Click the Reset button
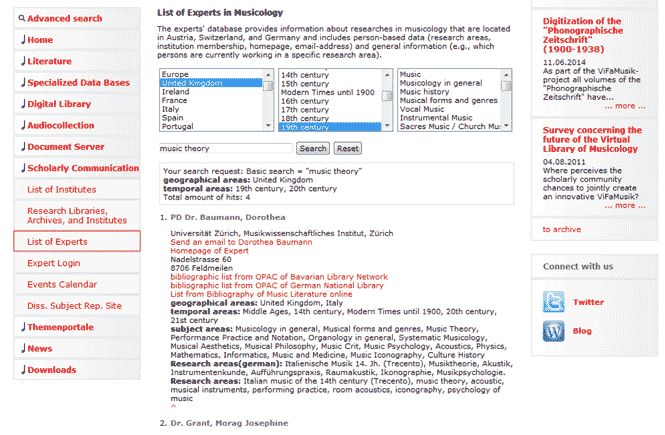This screenshot has width=665, height=435. [346, 148]
